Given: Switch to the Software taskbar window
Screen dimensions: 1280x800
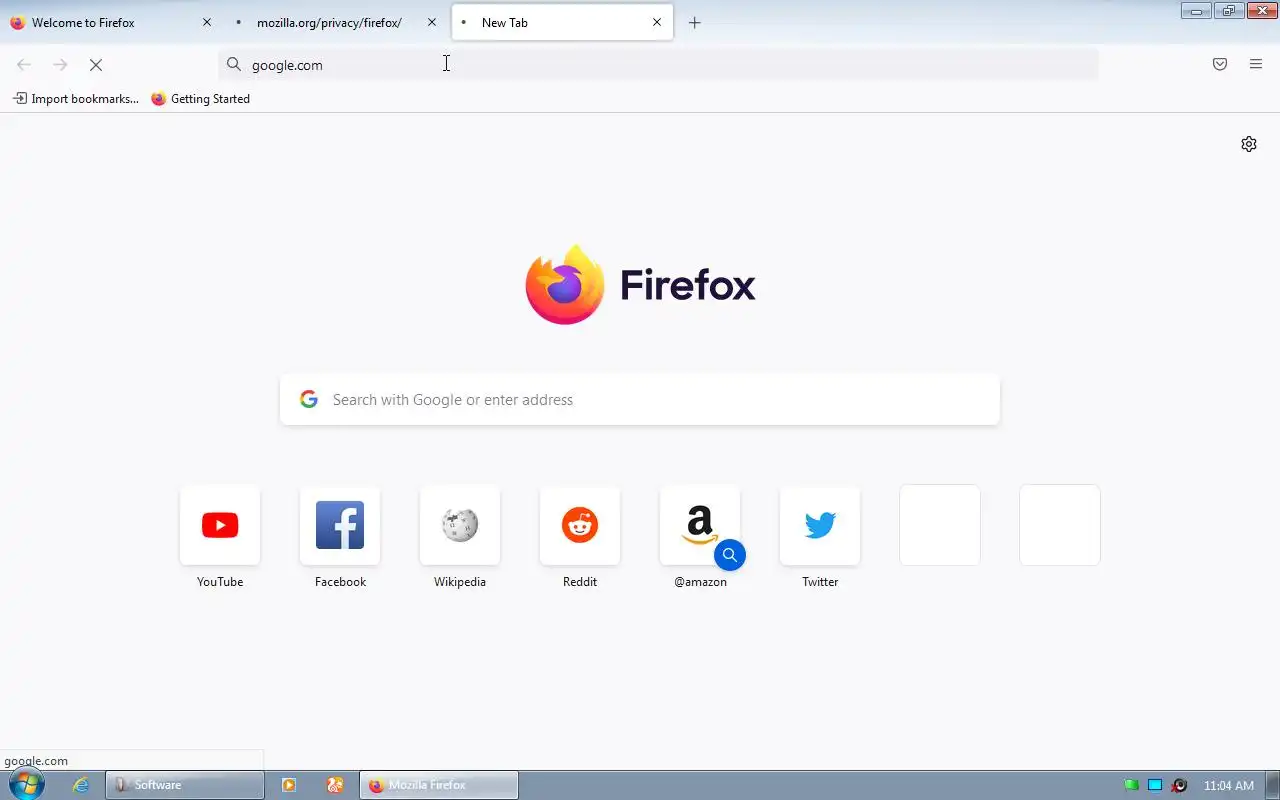Looking at the screenshot, I should click(x=185, y=785).
